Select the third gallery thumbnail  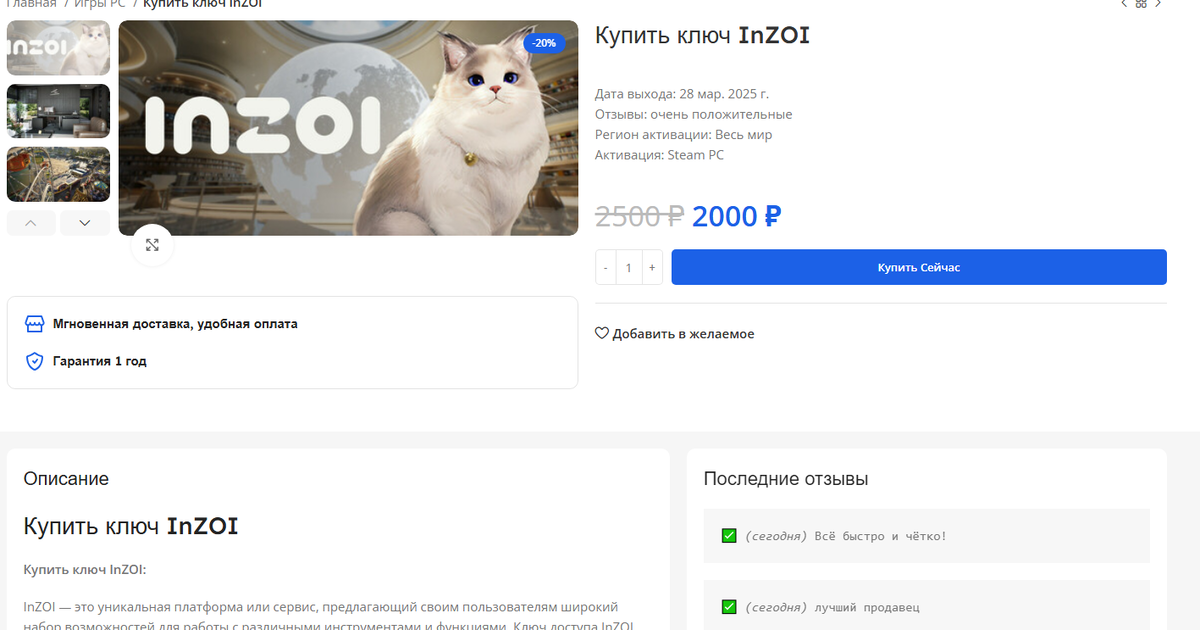[x=58, y=174]
